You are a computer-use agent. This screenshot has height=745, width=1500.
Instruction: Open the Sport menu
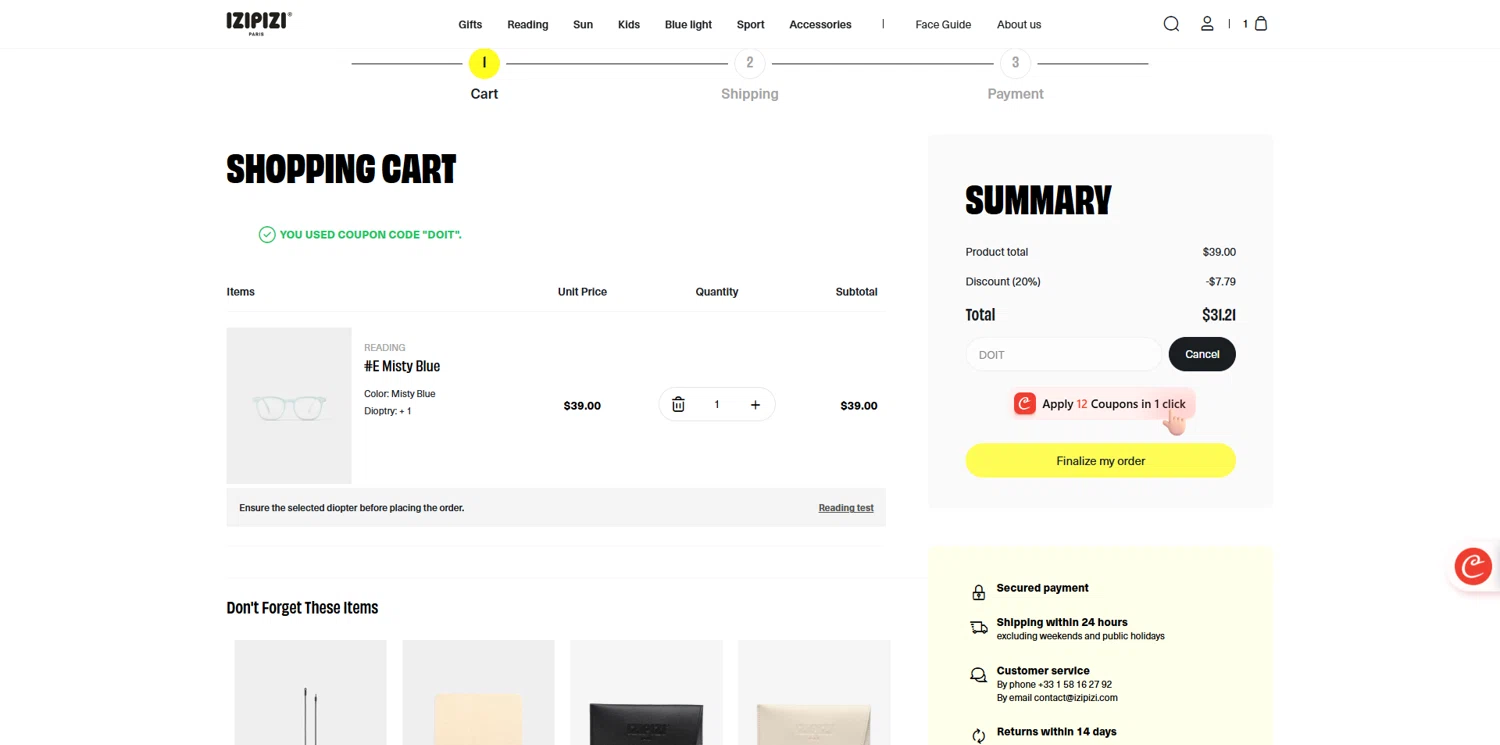click(751, 24)
